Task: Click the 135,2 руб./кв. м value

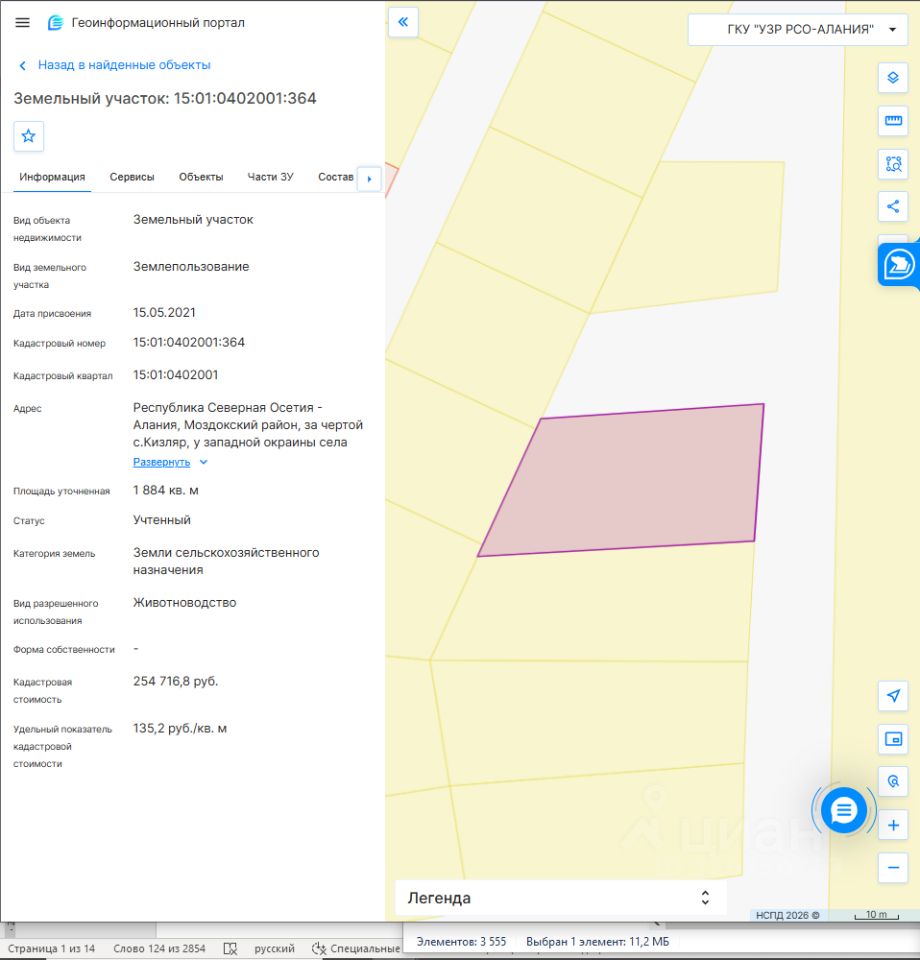Action: [x=180, y=729]
